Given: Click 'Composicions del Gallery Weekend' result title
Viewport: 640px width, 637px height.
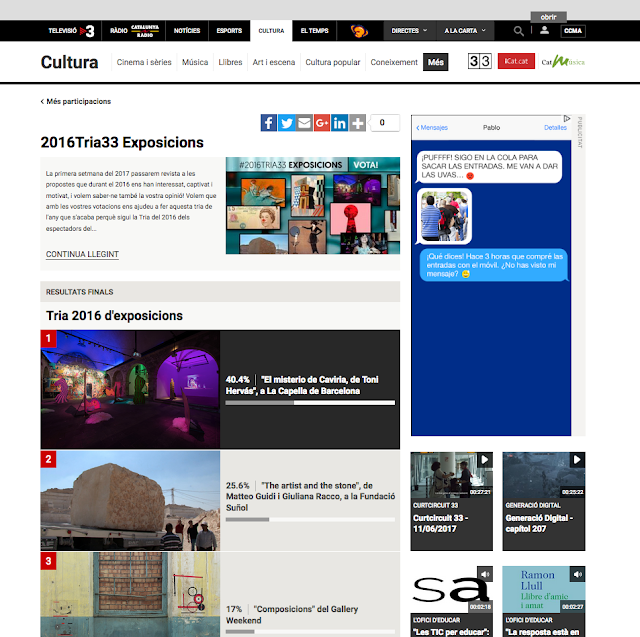Looking at the screenshot, I should coord(292,615).
